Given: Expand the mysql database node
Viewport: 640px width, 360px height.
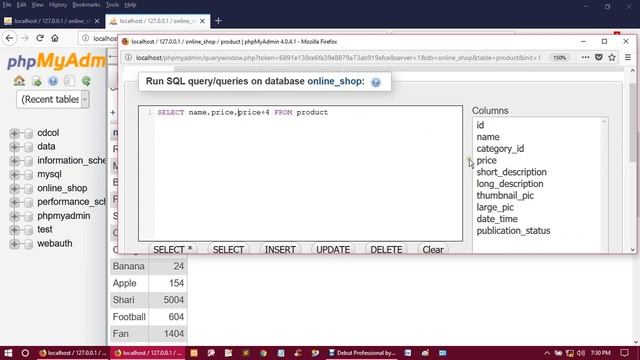Looking at the screenshot, I should click(x=14, y=175).
